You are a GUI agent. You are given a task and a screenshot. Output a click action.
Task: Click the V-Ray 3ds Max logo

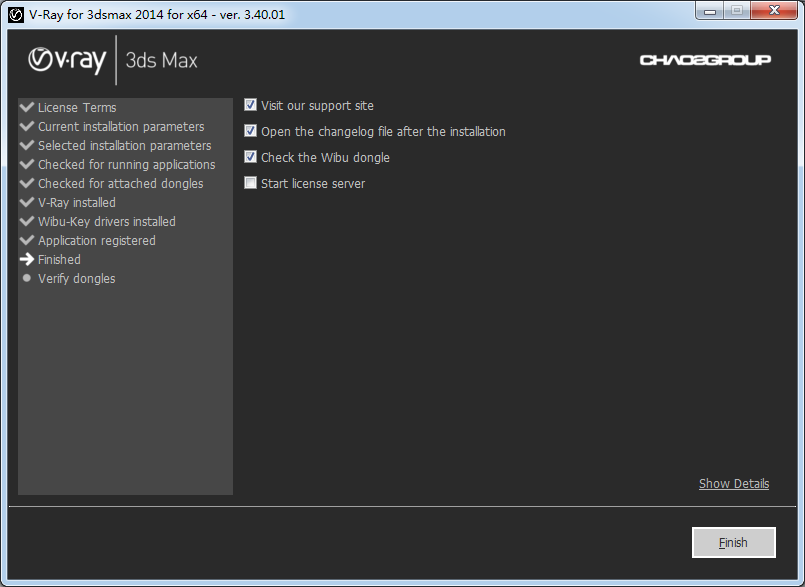(x=113, y=60)
